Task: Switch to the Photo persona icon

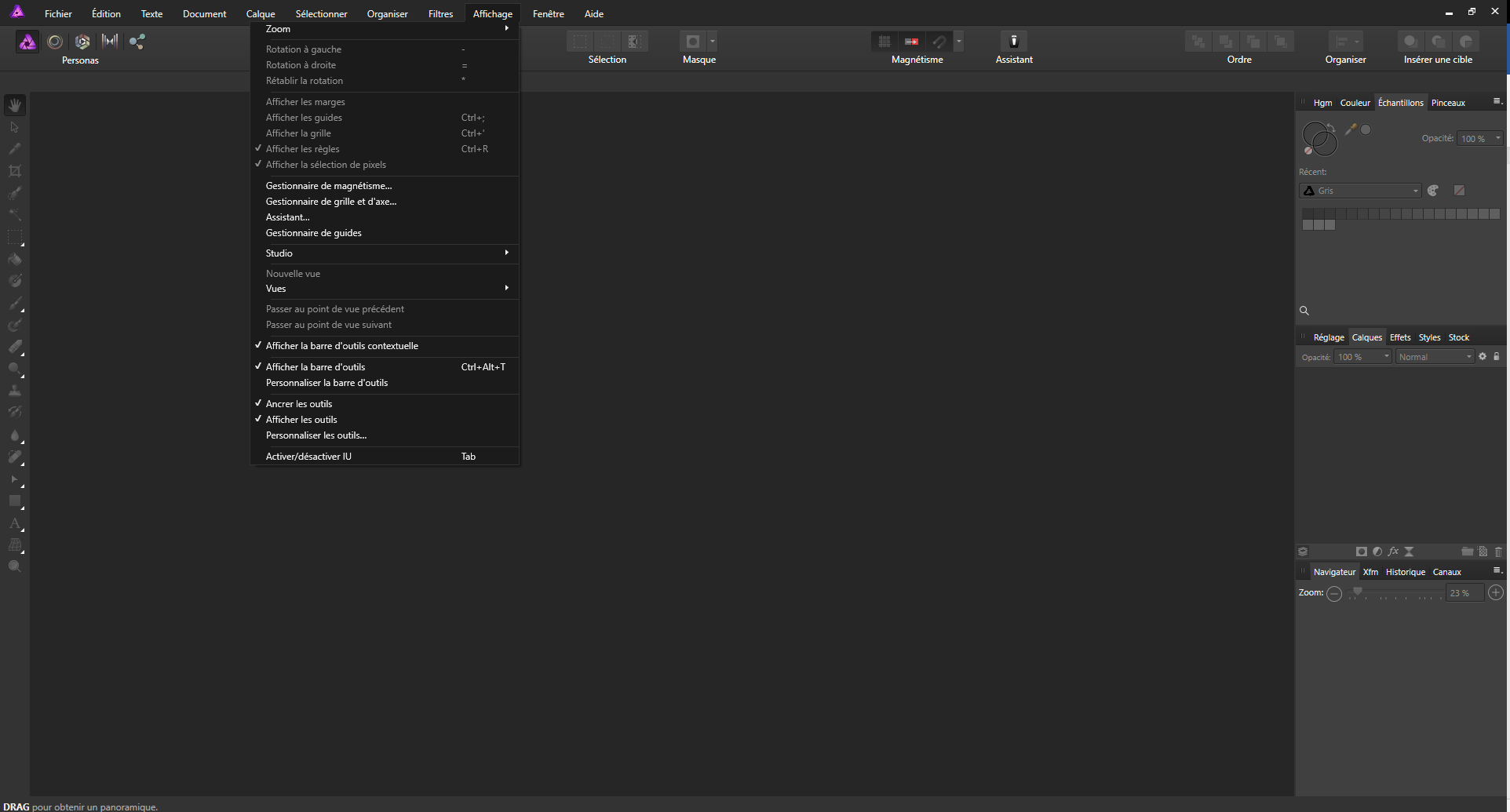Action: click(27, 42)
